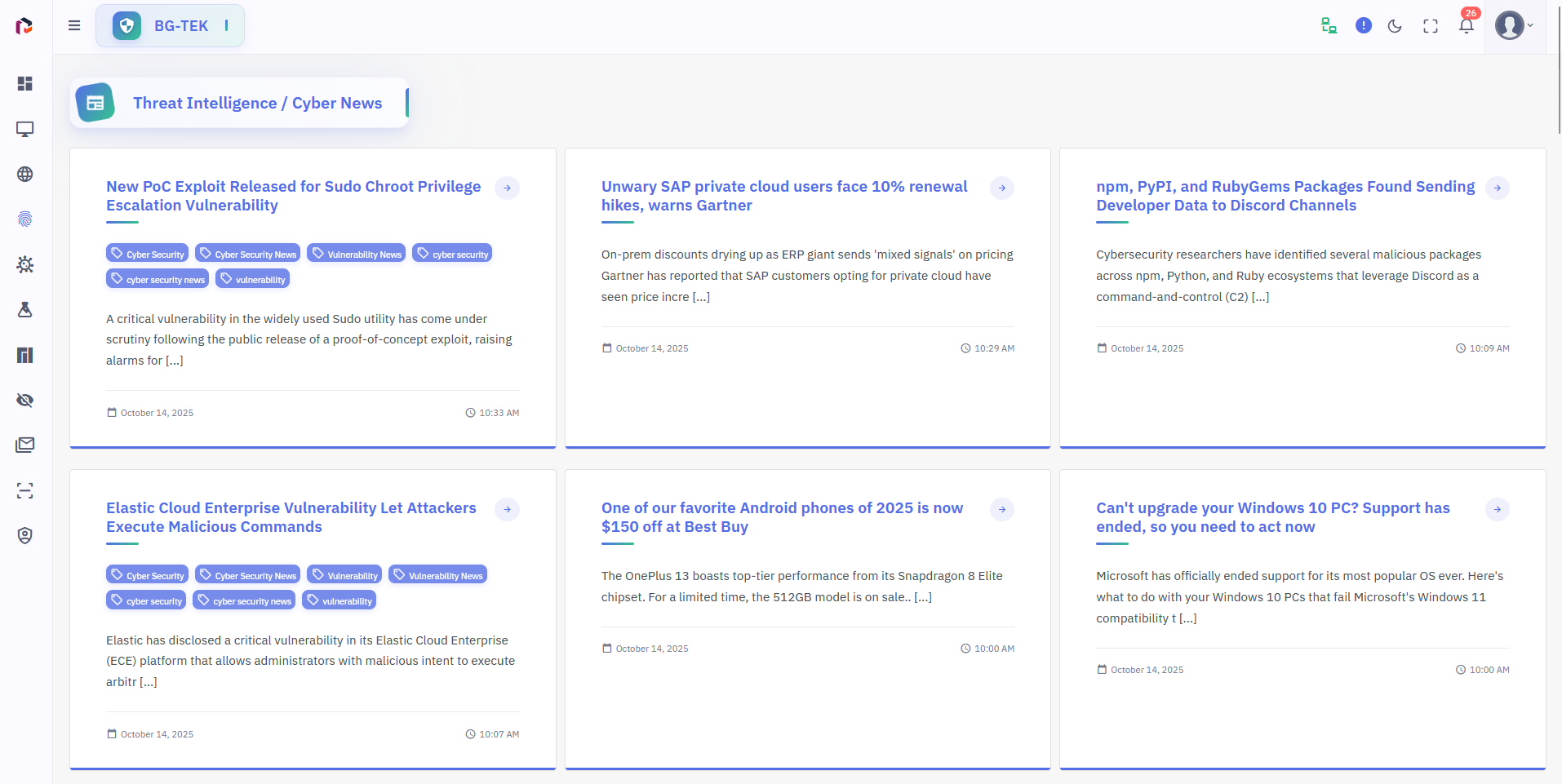Screen dimensions: 1562x784
Task: Select the 'Cyber Security News' tag on Elastic article
Action: tap(247, 575)
